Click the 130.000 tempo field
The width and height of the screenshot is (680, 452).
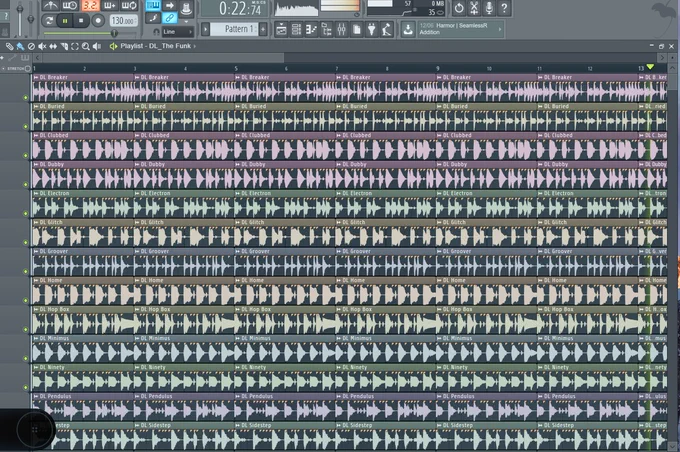click(123, 20)
